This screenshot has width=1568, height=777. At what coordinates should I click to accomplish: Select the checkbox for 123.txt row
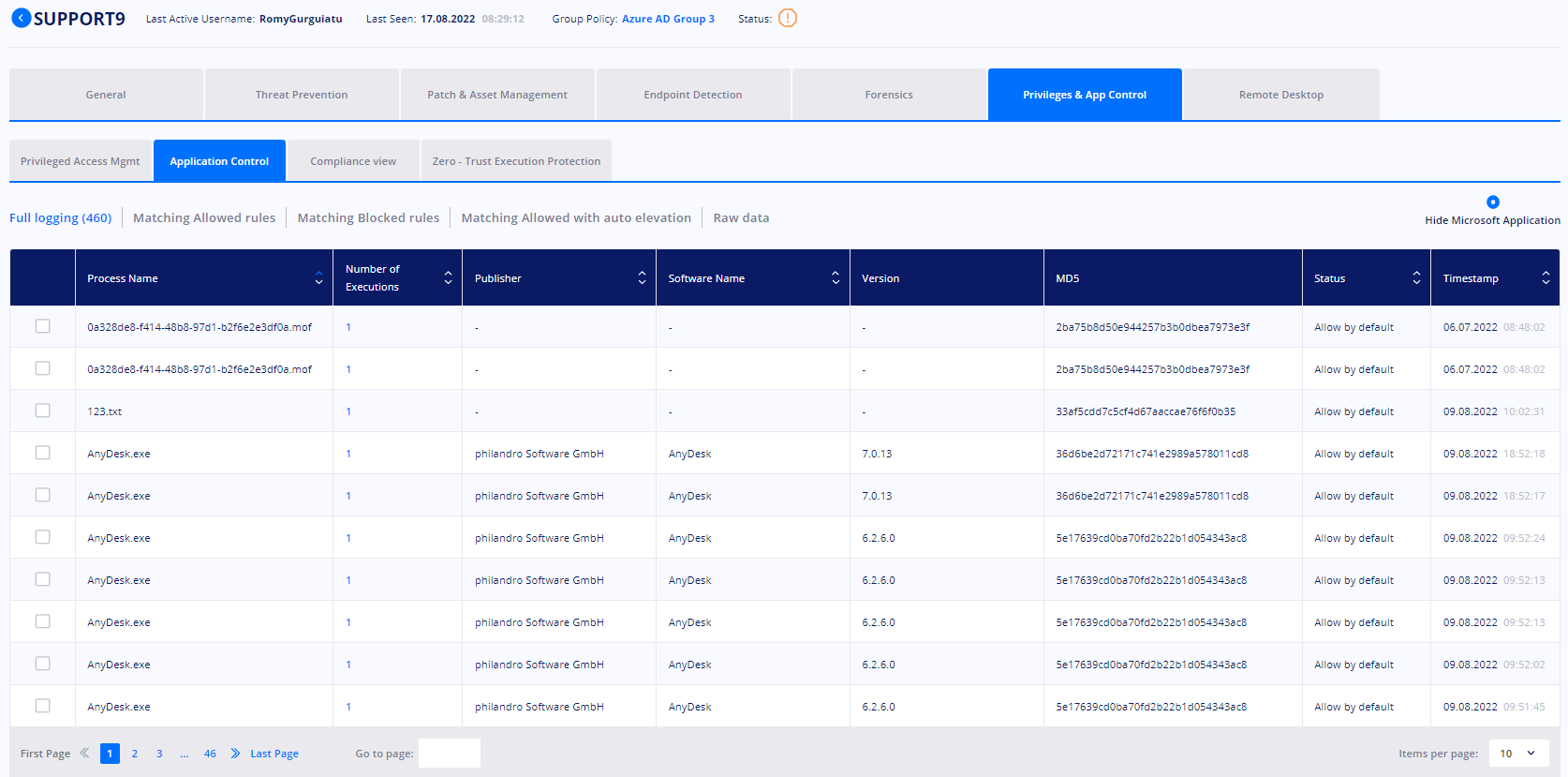(42, 411)
